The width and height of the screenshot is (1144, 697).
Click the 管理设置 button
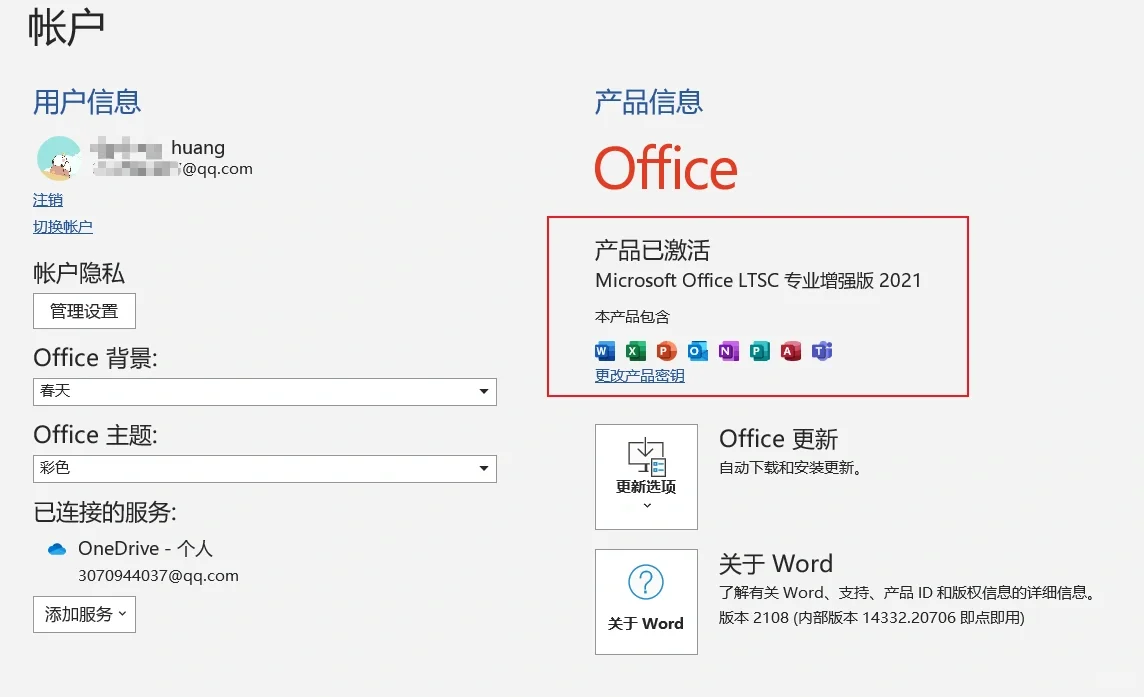85,311
